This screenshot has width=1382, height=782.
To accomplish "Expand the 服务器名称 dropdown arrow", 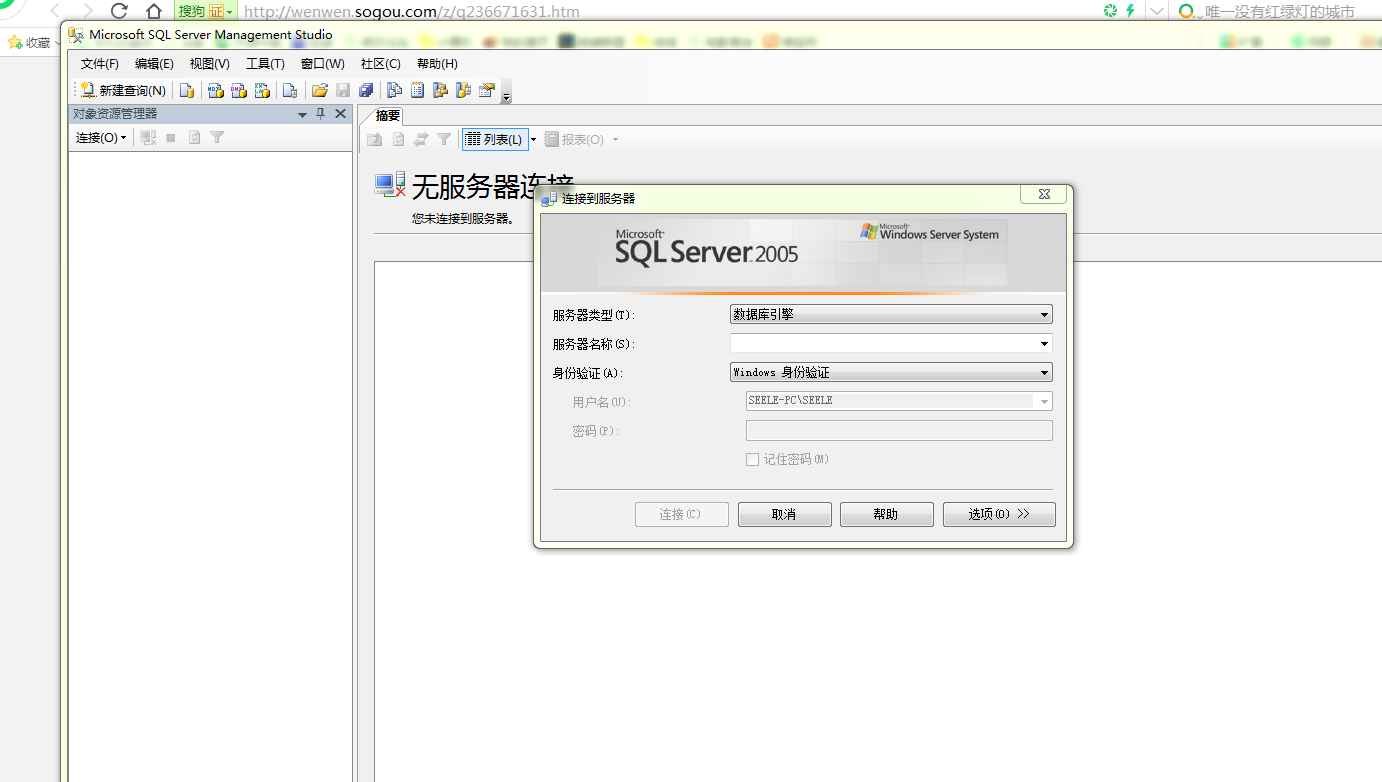I will (x=1045, y=343).
